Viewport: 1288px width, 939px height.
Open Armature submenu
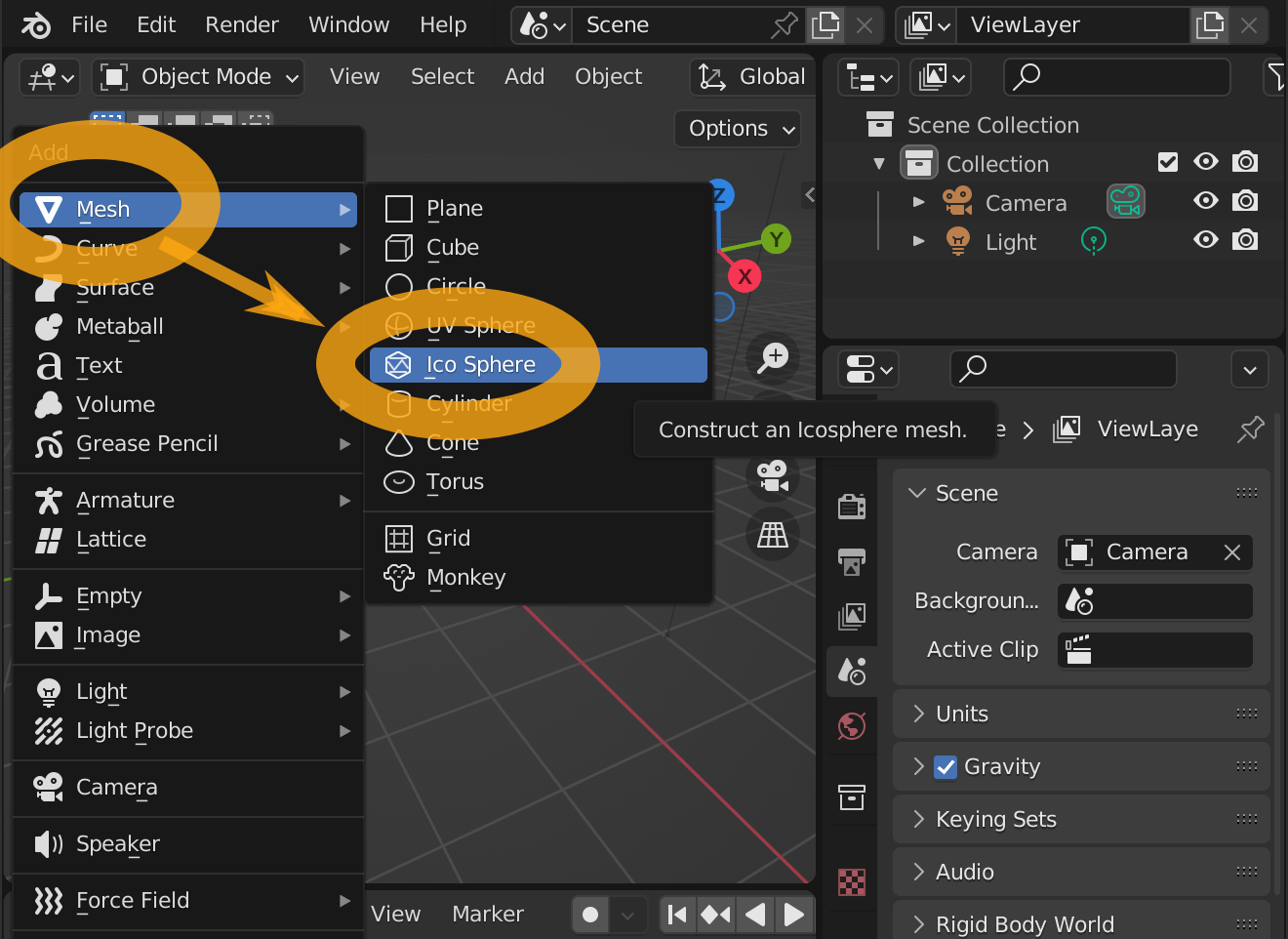point(188,501)
